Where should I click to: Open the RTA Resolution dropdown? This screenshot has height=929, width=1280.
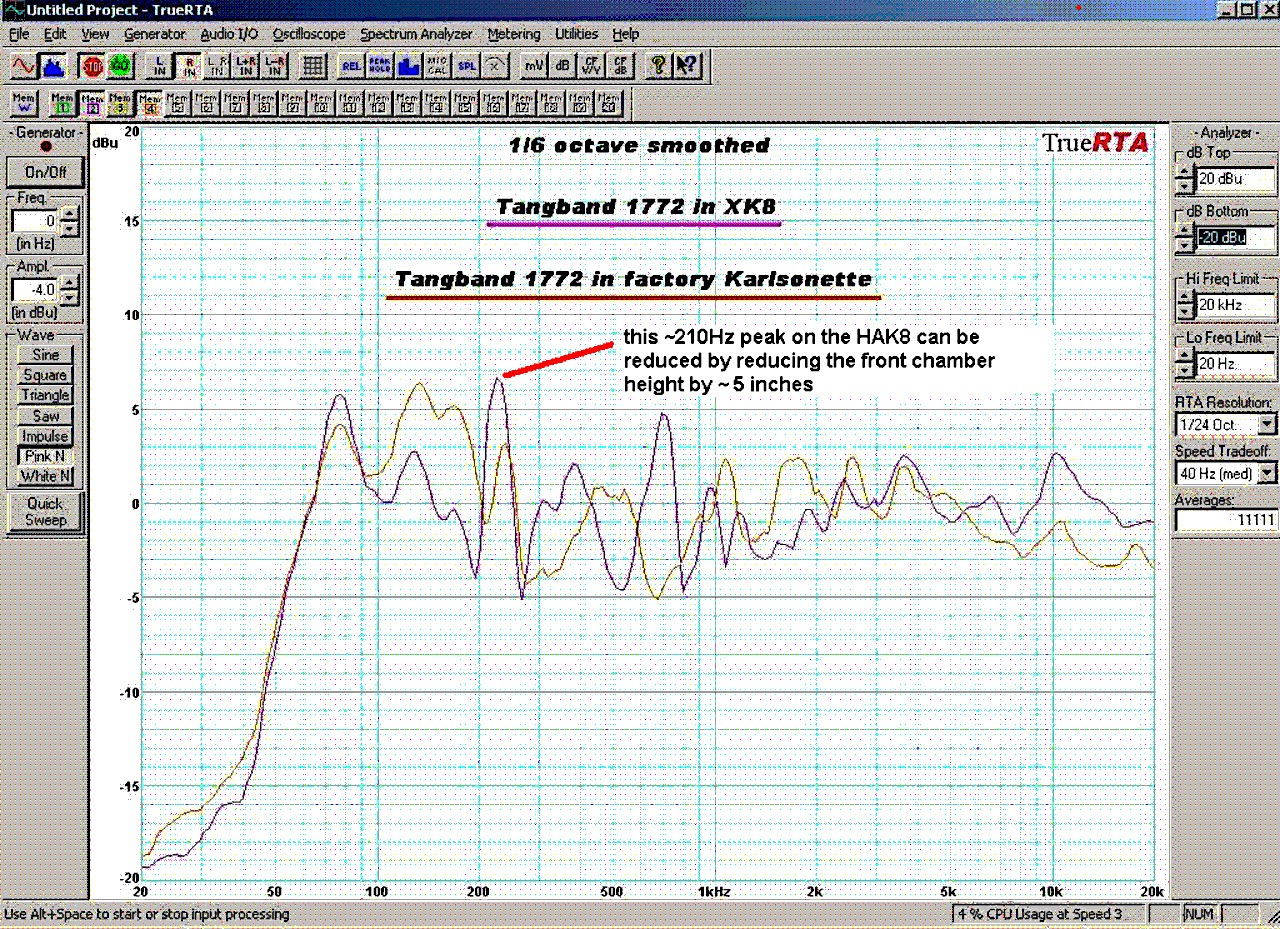coord(1267,425)
